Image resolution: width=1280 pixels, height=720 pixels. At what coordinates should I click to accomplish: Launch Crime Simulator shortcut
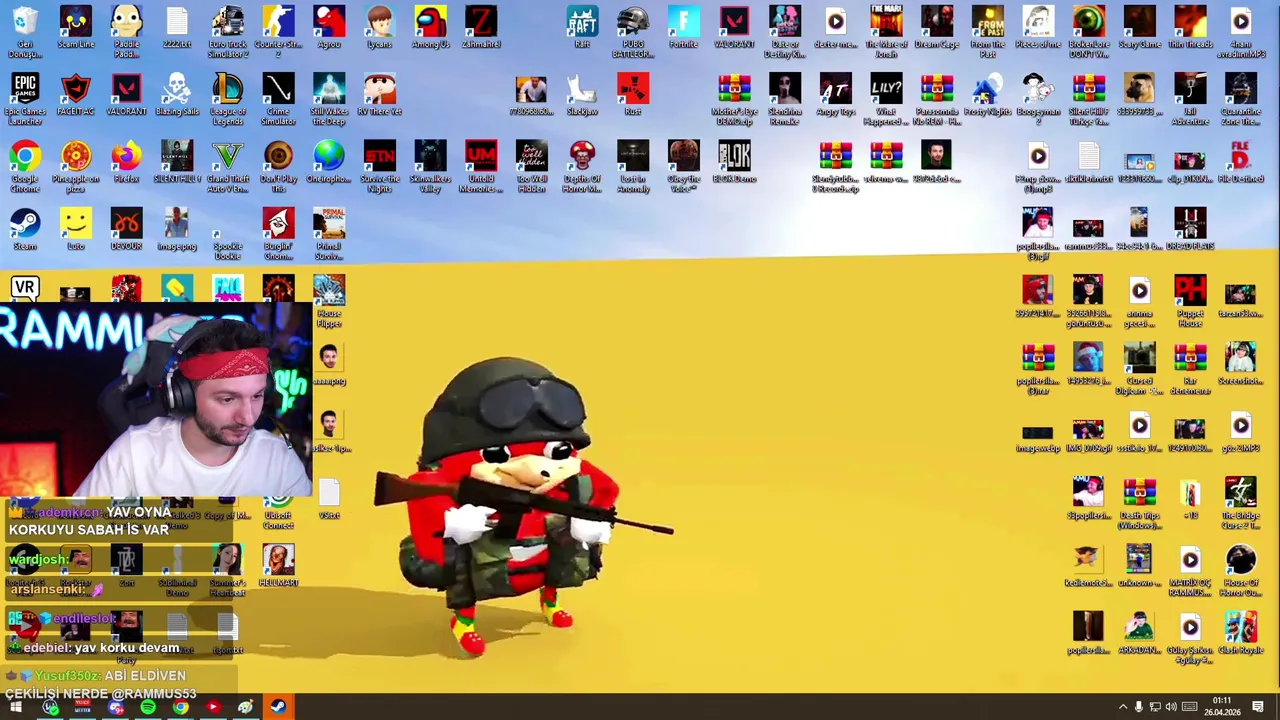pyautogui.click(x=278, y=98)
